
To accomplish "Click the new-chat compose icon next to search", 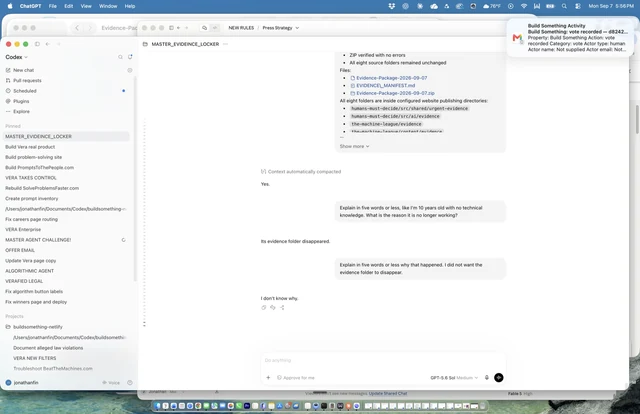I will tap(130, 57).
